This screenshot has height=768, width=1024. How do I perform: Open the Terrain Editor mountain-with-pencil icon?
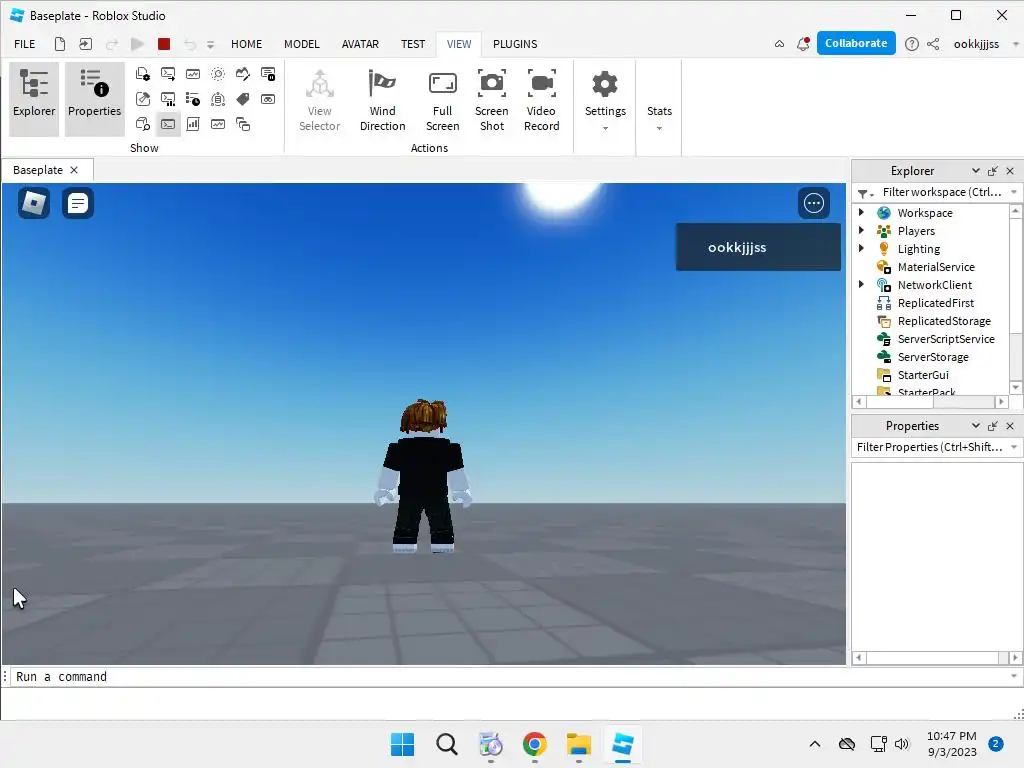243,74
